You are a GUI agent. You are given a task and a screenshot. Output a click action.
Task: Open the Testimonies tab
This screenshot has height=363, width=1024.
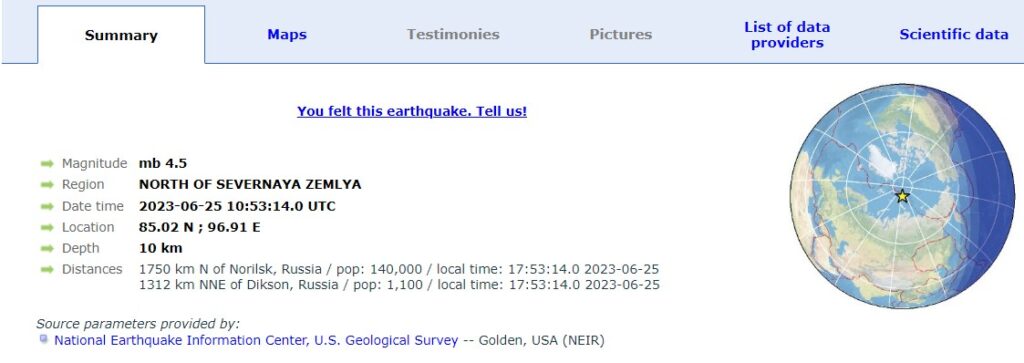pyautogui.click(x=453, y=35)
